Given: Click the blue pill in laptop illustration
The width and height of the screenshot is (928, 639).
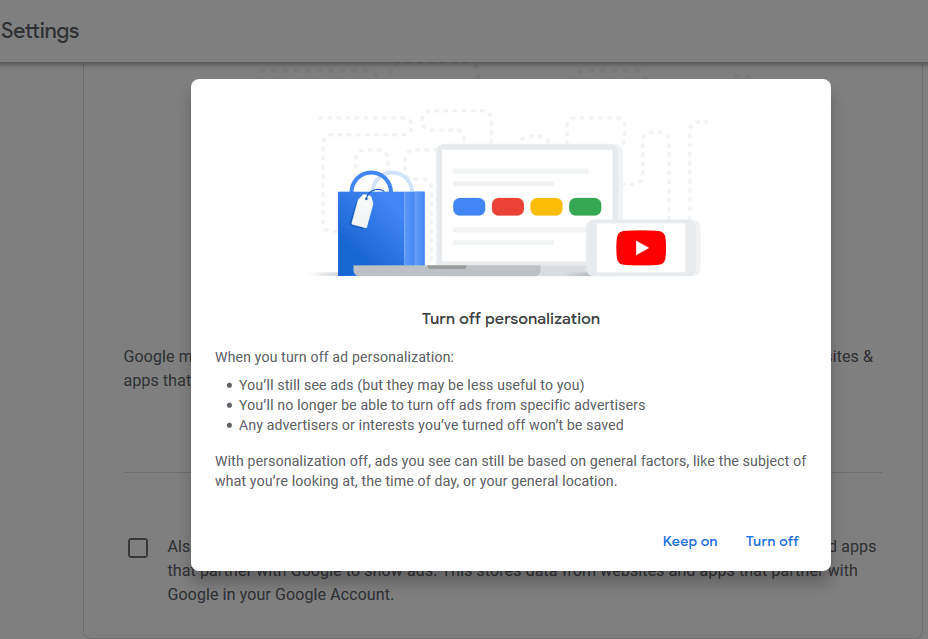Looking at the screenshot, I should click(x=469, y=207).
